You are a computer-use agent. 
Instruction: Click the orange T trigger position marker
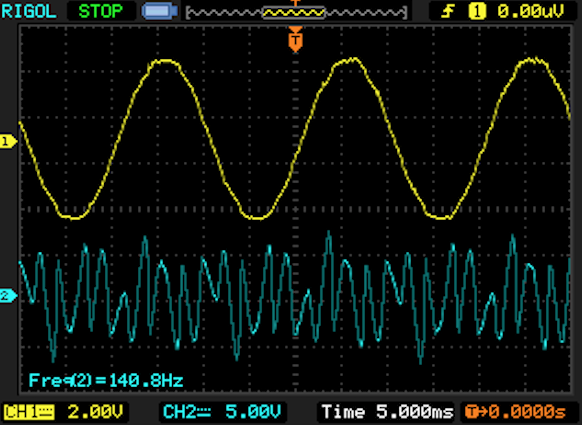point(295,40)
